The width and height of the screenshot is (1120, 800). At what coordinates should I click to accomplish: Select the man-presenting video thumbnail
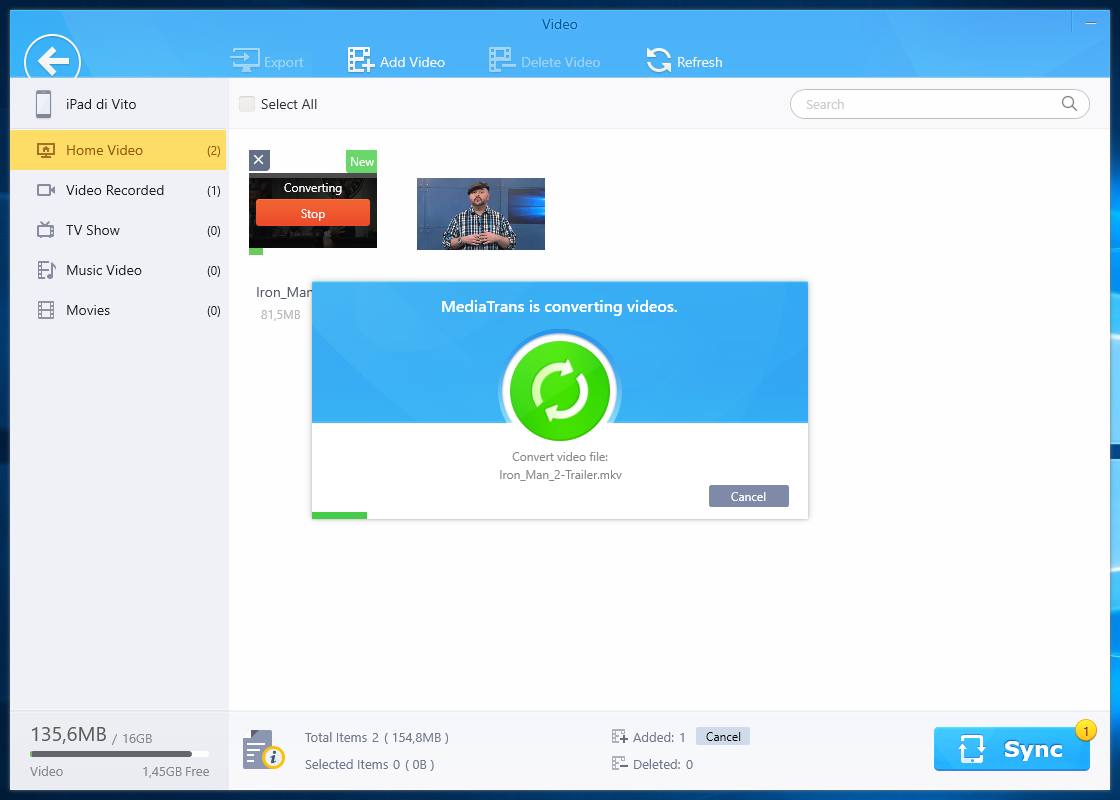[x=481, y=214]
